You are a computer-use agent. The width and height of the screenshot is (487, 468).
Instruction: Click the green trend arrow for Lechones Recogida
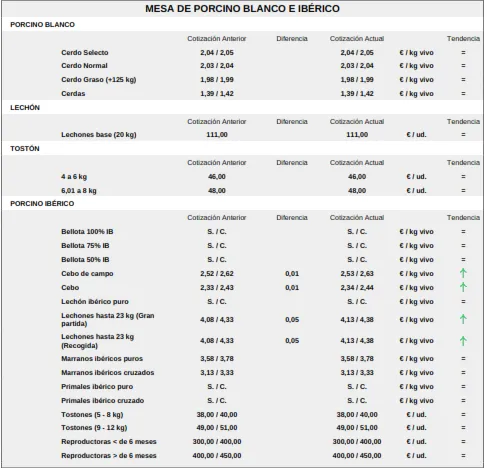point(463,341)
